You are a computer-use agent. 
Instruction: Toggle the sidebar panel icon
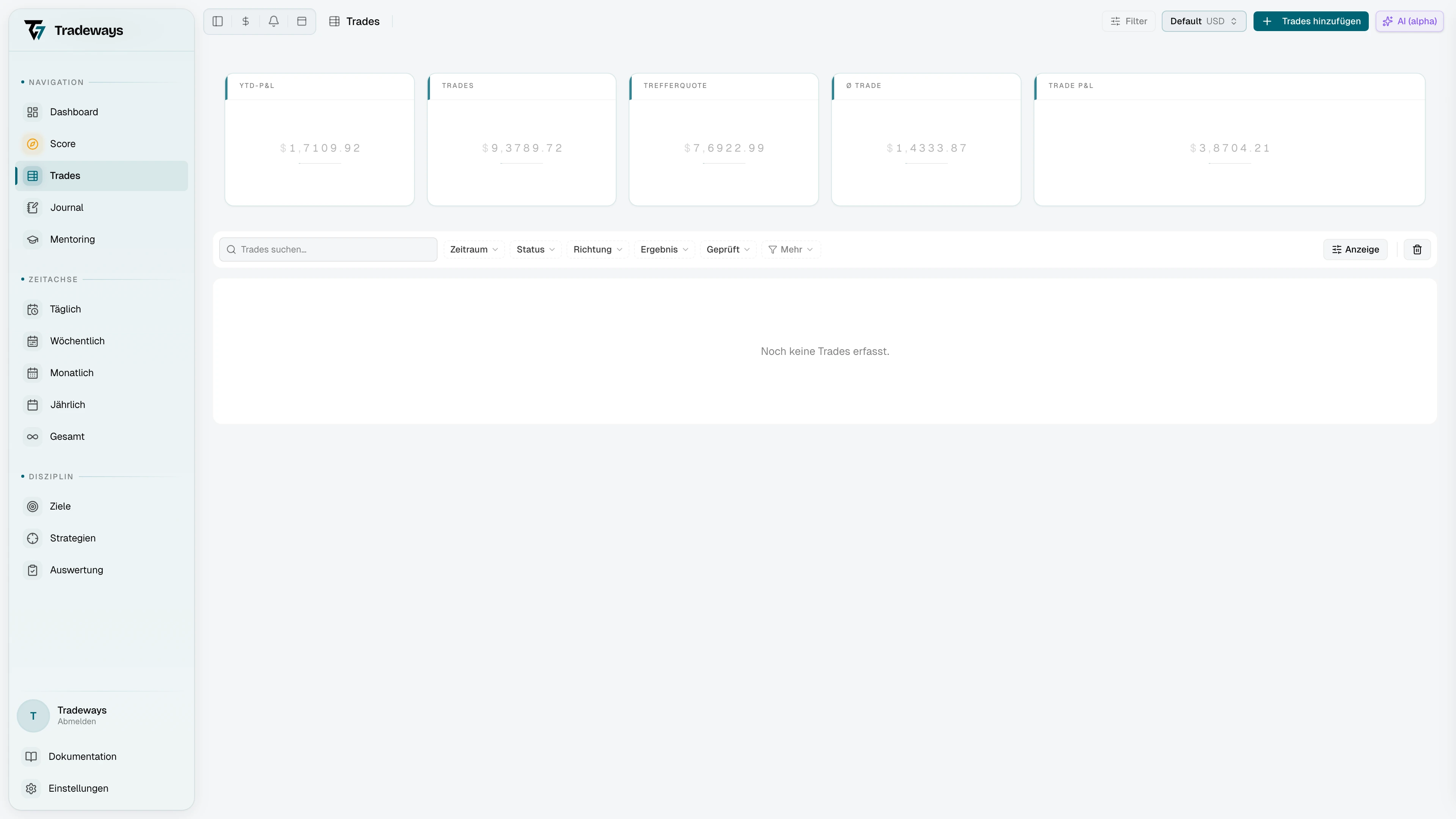pyautogui.click(x=218, y=22)
